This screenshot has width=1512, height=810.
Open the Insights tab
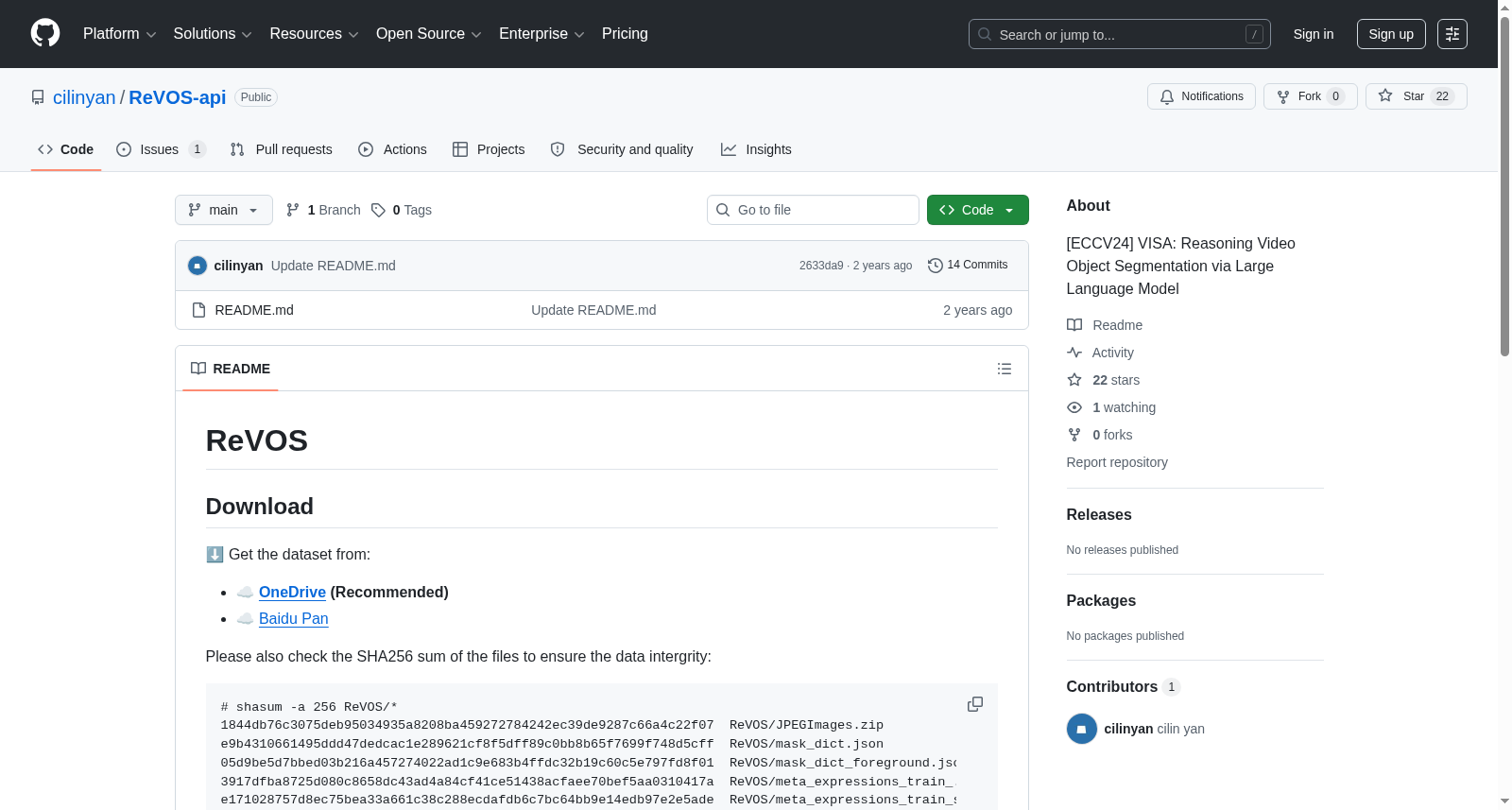tap(756, 149)
